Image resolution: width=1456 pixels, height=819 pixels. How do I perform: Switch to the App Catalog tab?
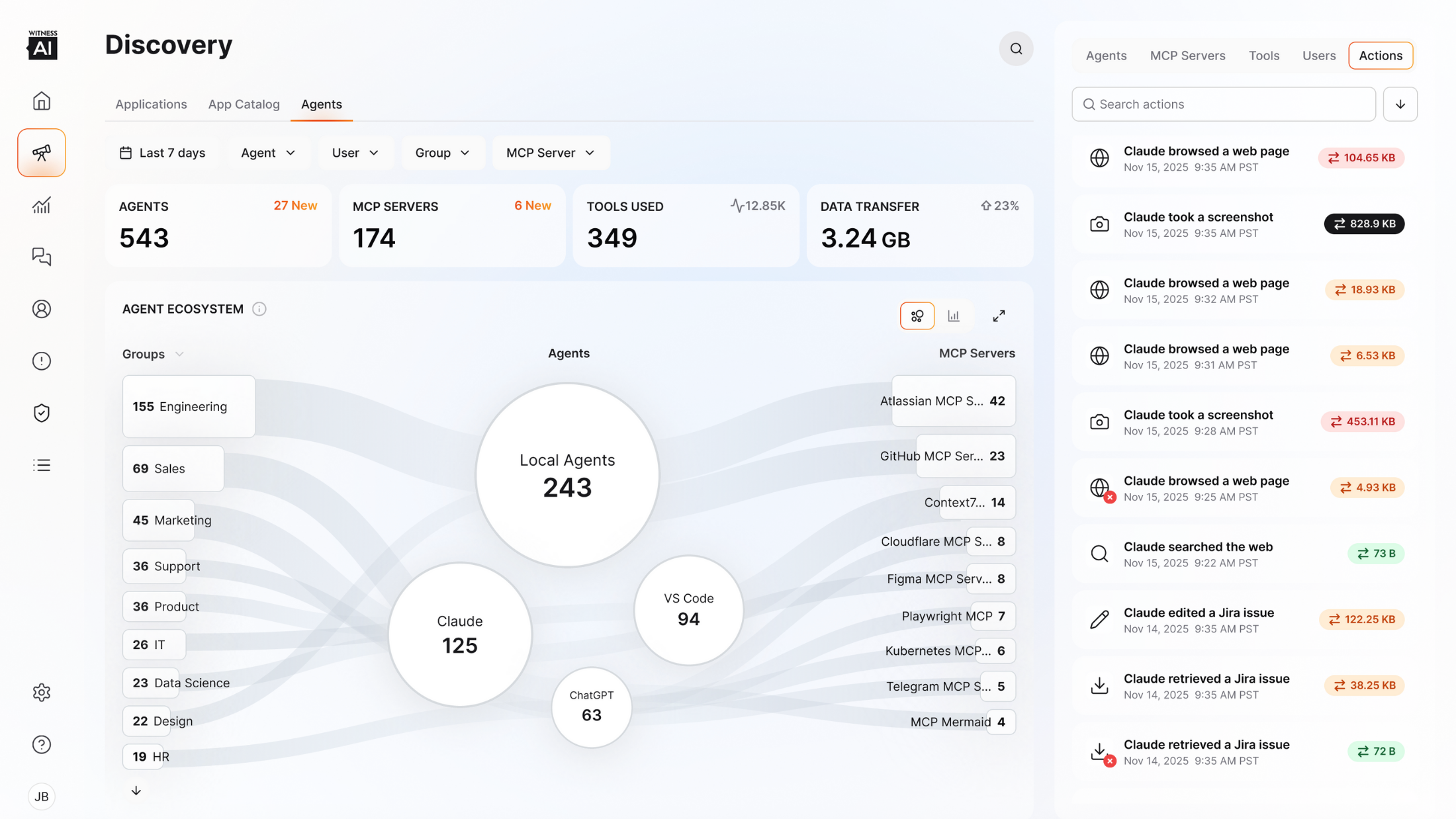(244, 104)
